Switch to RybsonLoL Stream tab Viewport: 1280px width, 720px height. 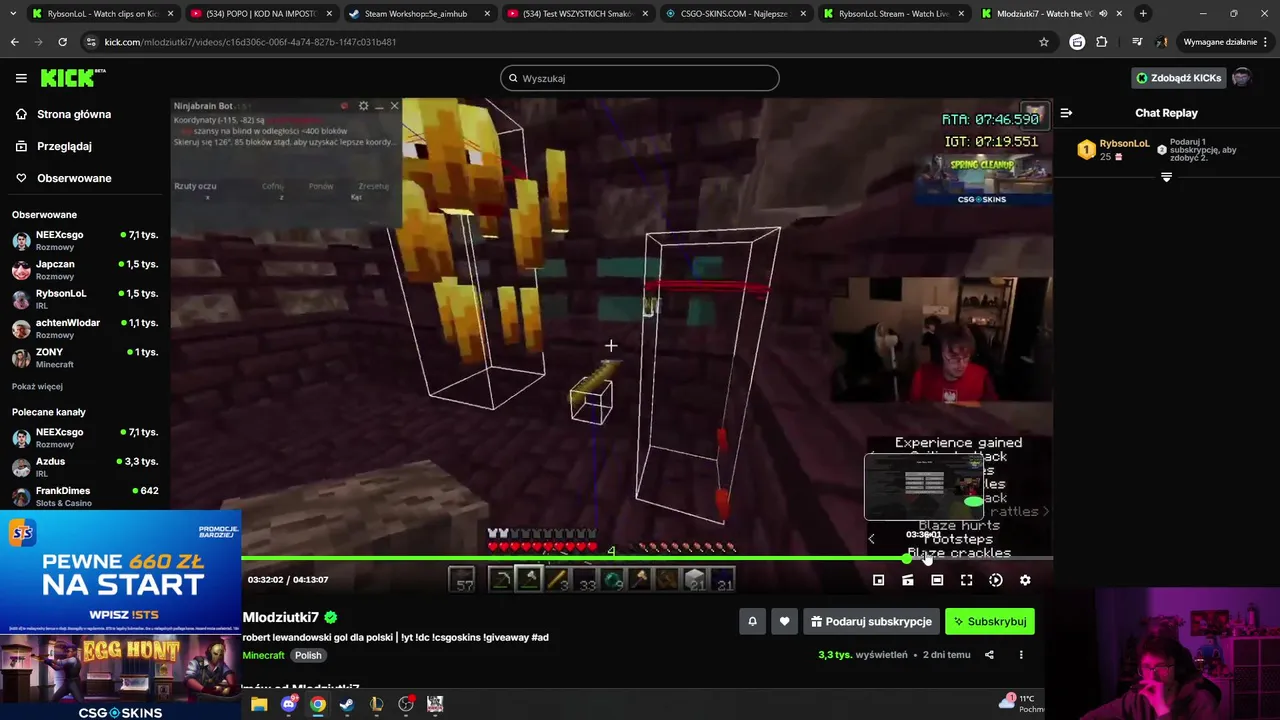pos(893,14)
